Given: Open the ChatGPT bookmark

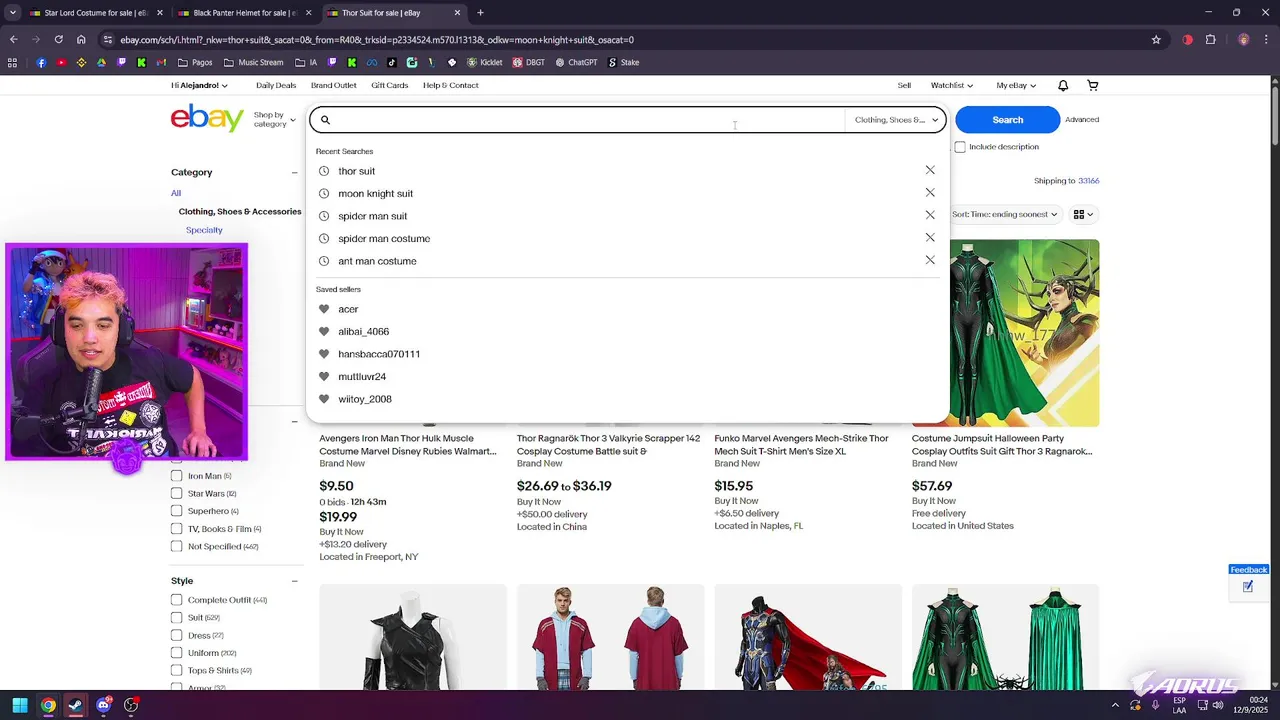Looking at the screenshot, I should (x=574, y=62).
